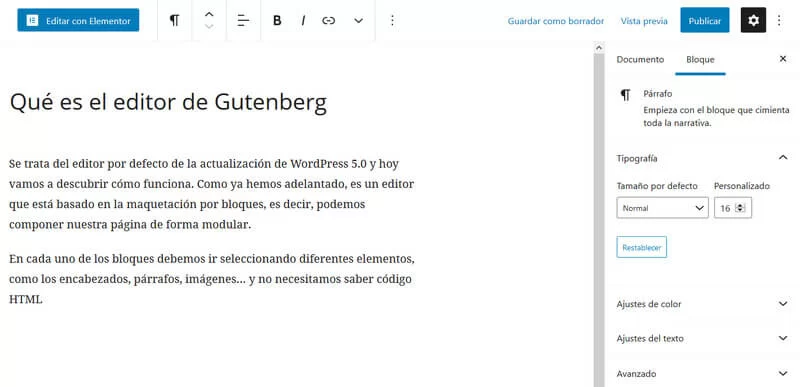Click Guardar como borrador
This screenshot has height=387, width=800.
coord(556,21)
